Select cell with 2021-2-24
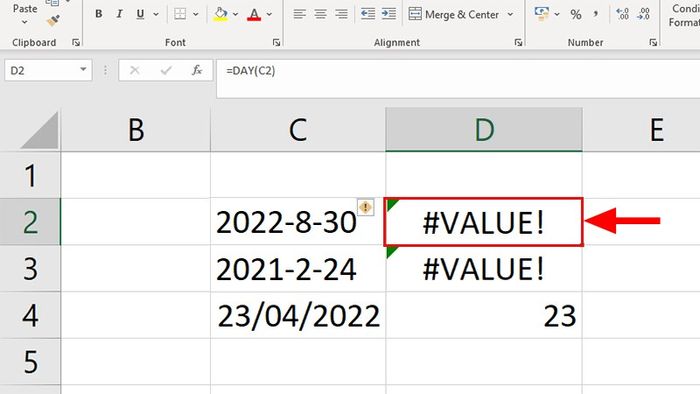Viewport: 700px width, 394px height. tap(298, 269)
